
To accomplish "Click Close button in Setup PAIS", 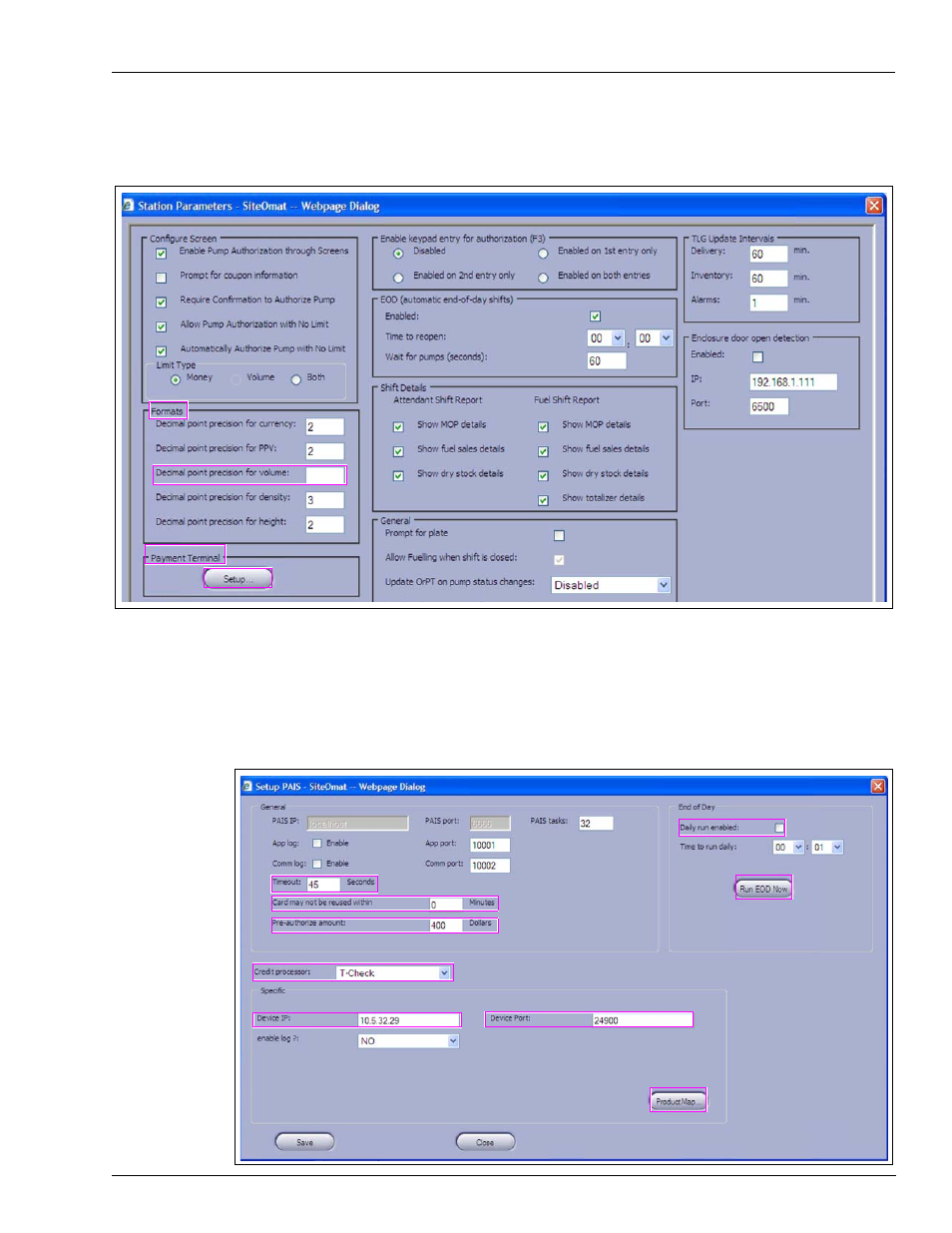I will pos(485,1142).
